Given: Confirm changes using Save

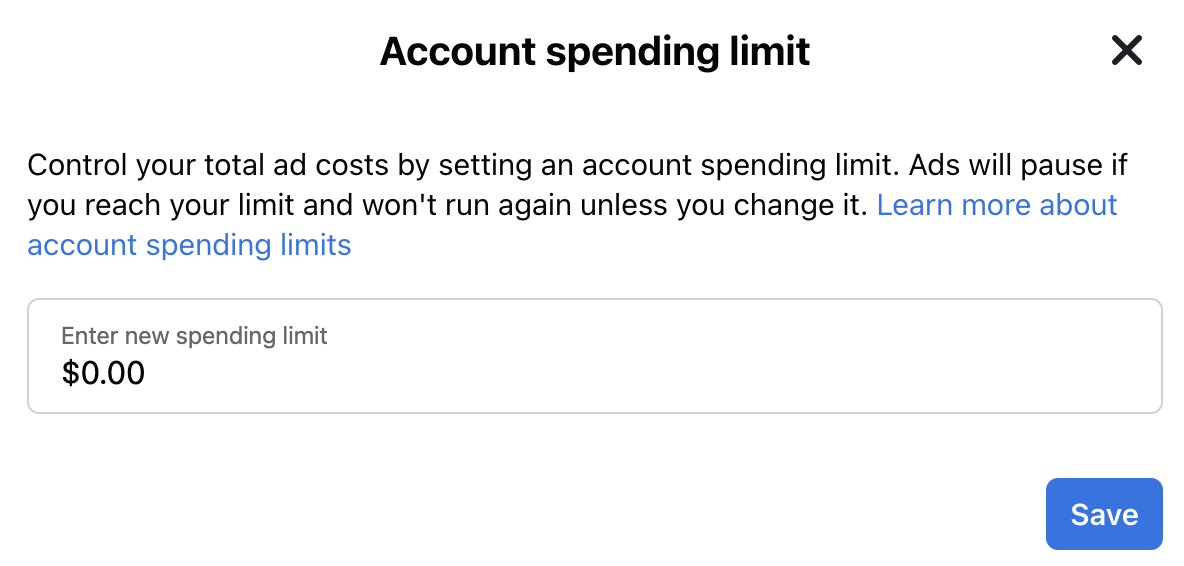Looking at the screenshot, I should 1104,514.
